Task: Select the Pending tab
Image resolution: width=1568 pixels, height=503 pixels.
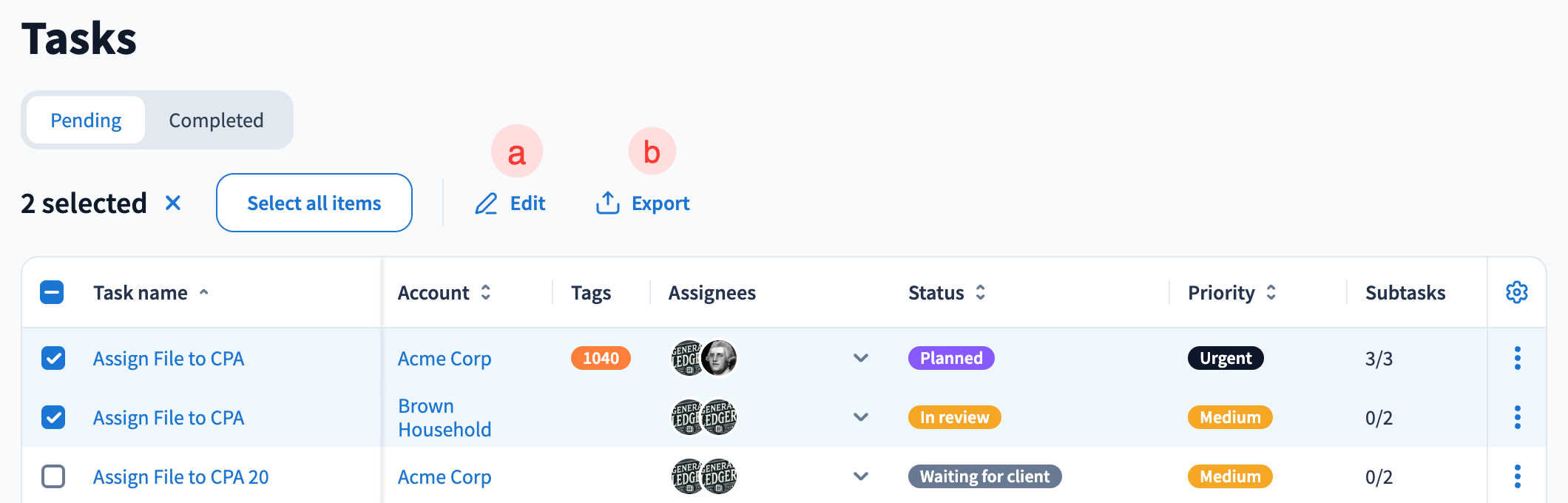Action: tap(86, 120)
